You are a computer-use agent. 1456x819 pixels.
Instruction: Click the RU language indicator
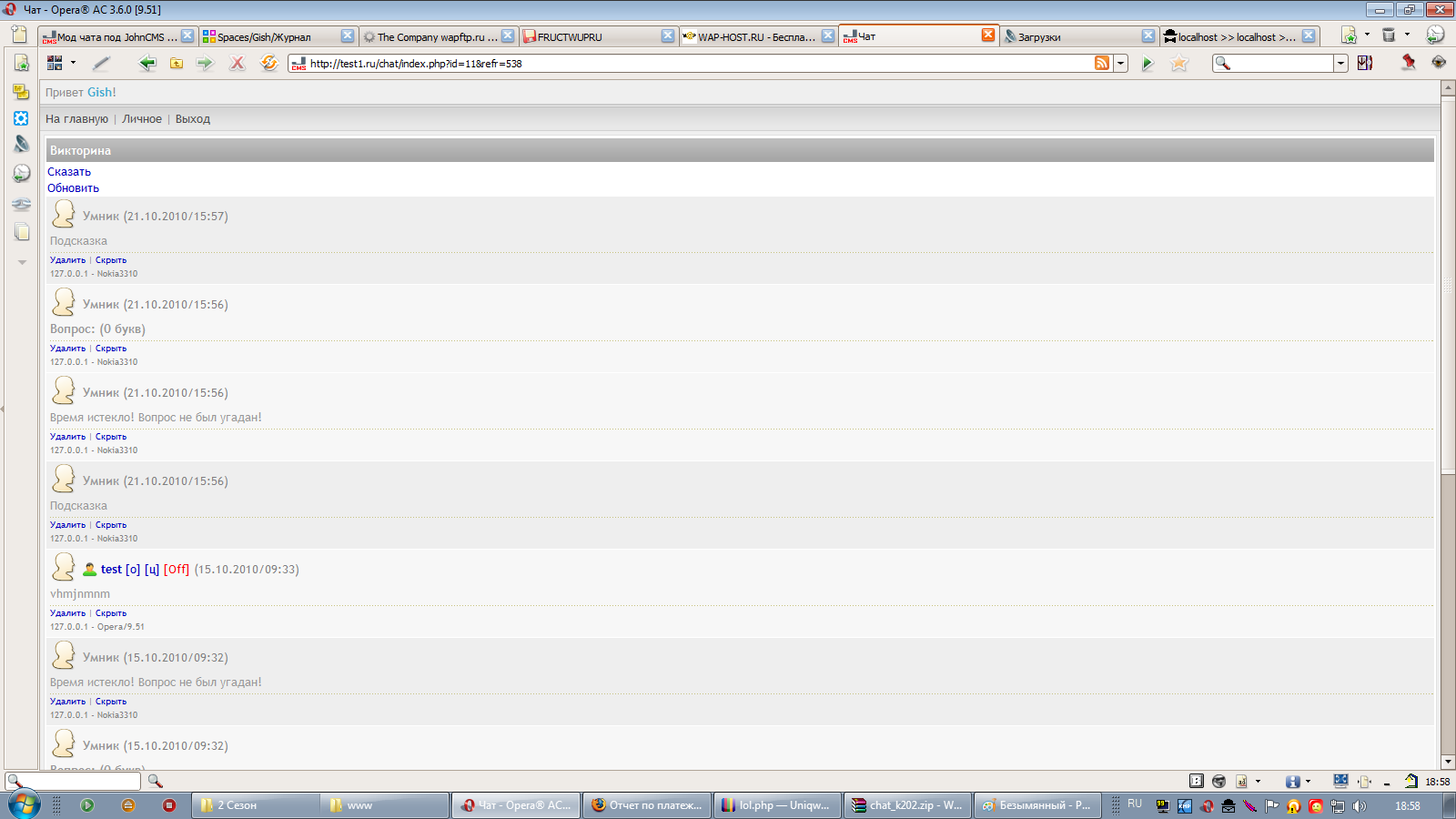click(x=1135, y=804)
